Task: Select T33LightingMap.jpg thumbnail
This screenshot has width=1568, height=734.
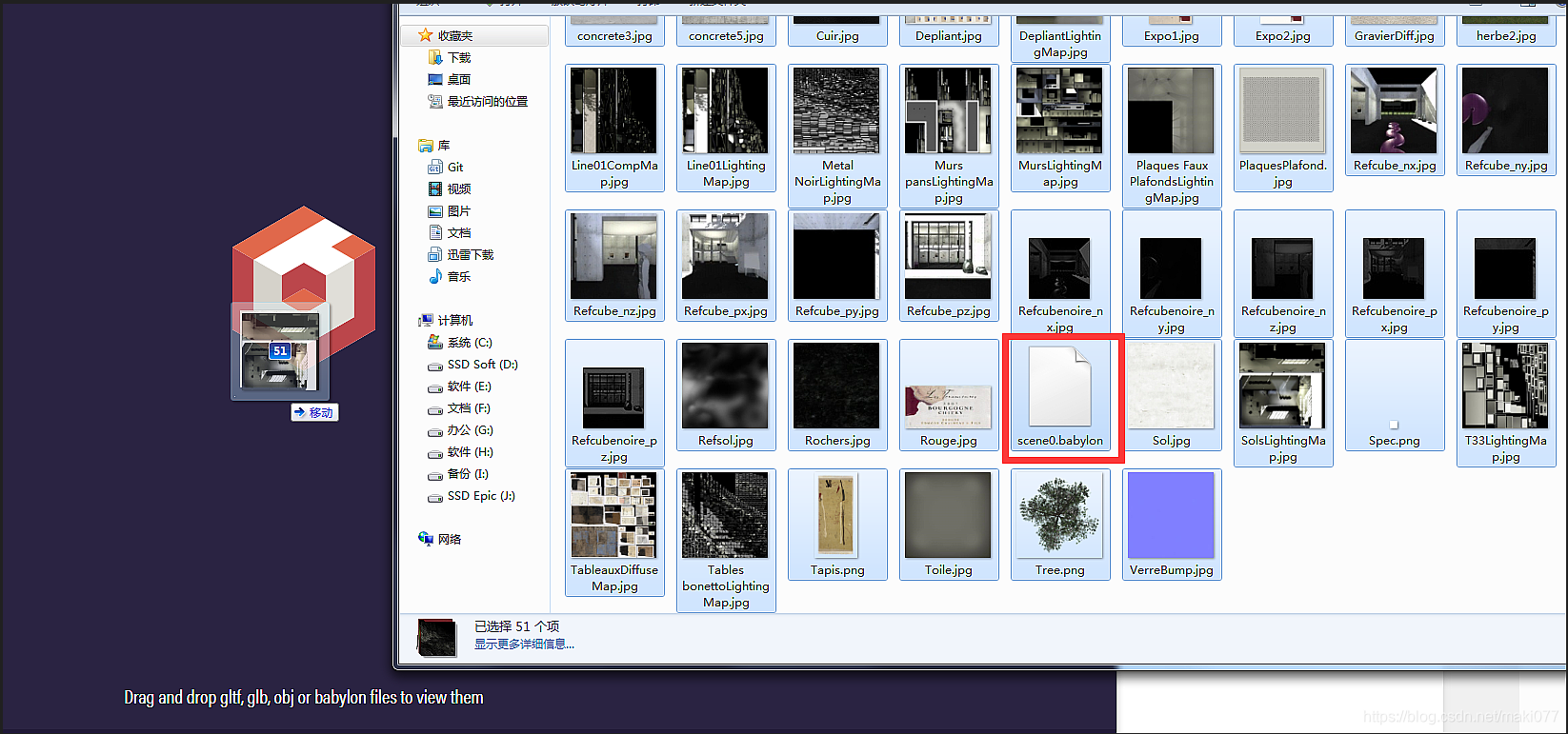Action: [1505, 386]
